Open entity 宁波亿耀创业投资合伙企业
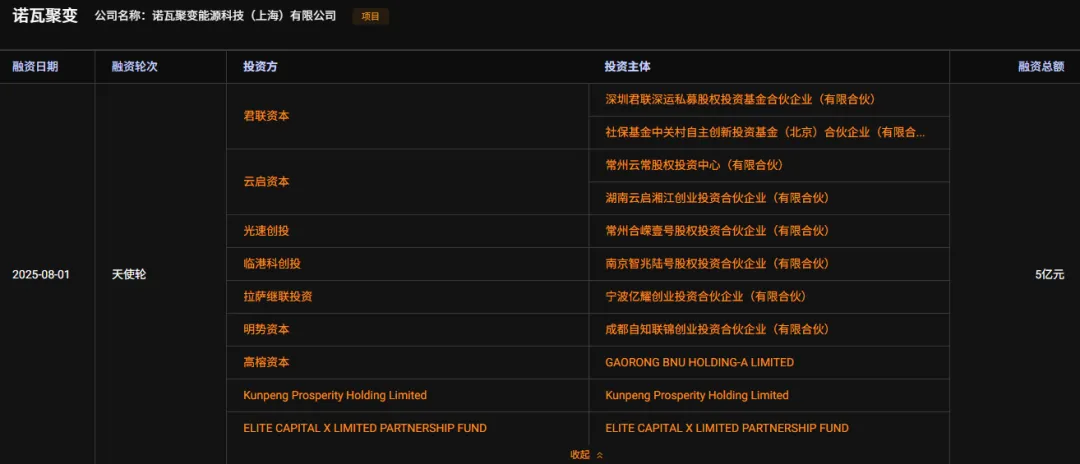1080x464 pixels. [705, 297]
